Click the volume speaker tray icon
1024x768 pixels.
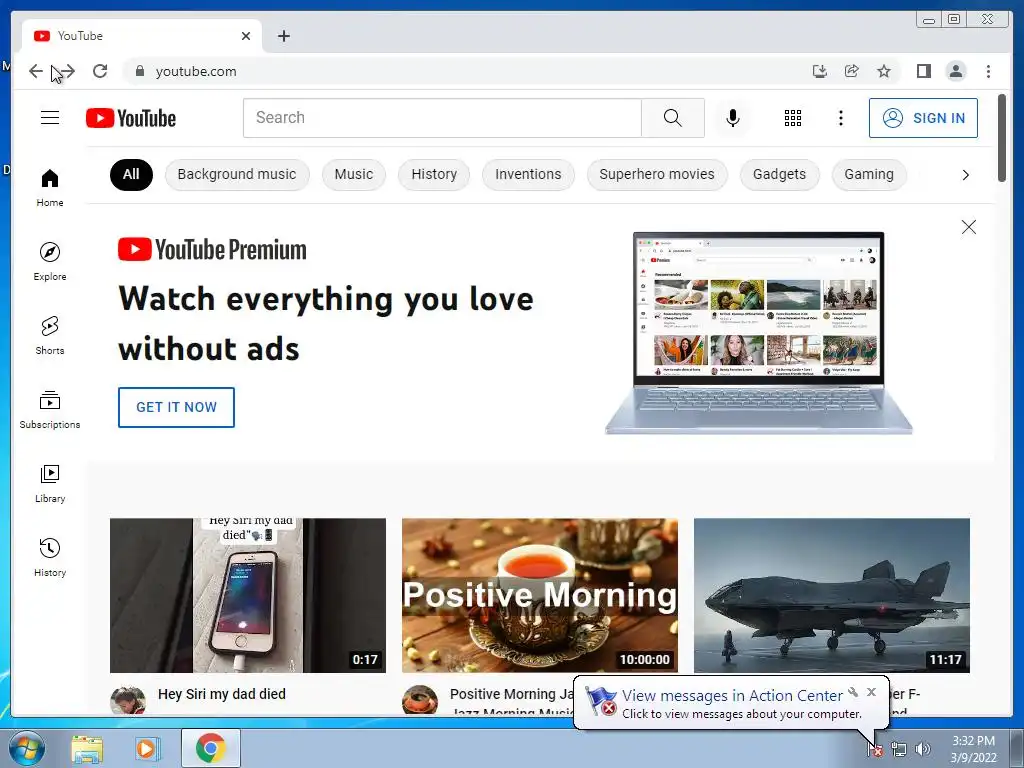coord(923,750)
